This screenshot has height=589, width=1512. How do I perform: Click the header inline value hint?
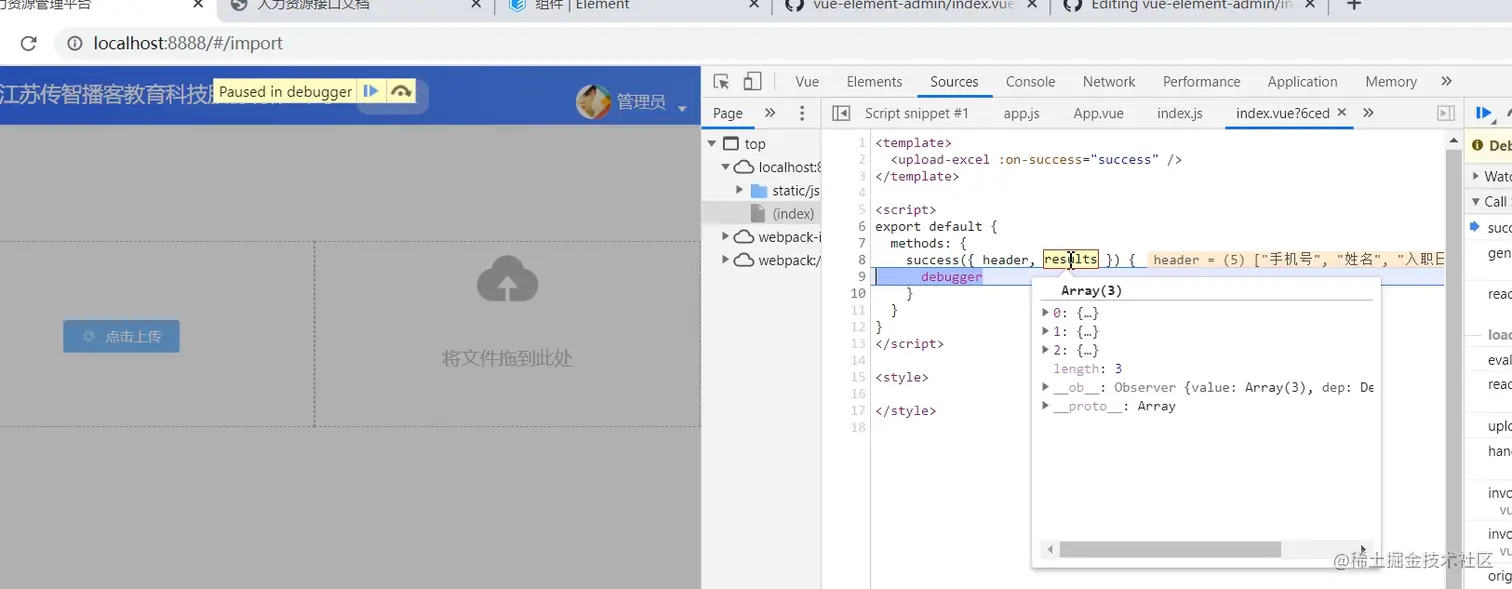pyautogui.click(x=1297, y=260)
